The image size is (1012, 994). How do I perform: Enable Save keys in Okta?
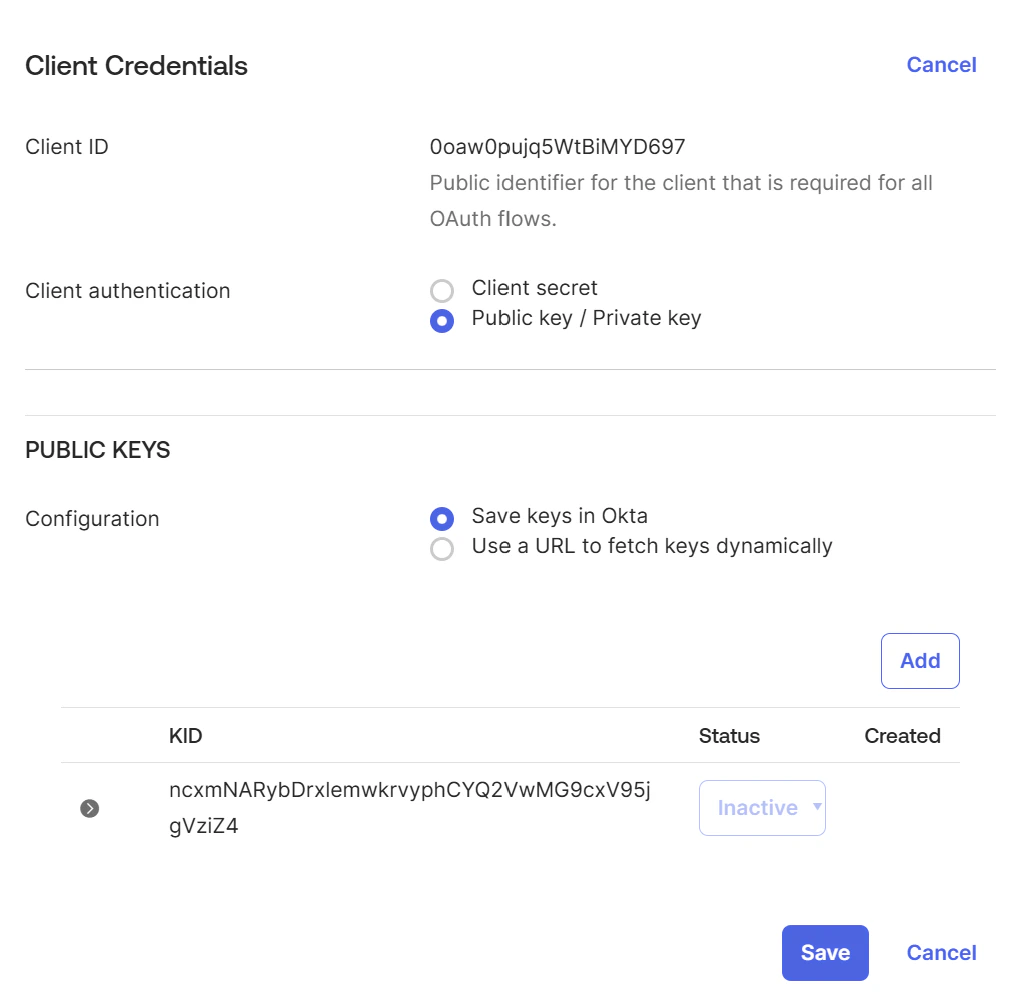click(x=442, y=518)
